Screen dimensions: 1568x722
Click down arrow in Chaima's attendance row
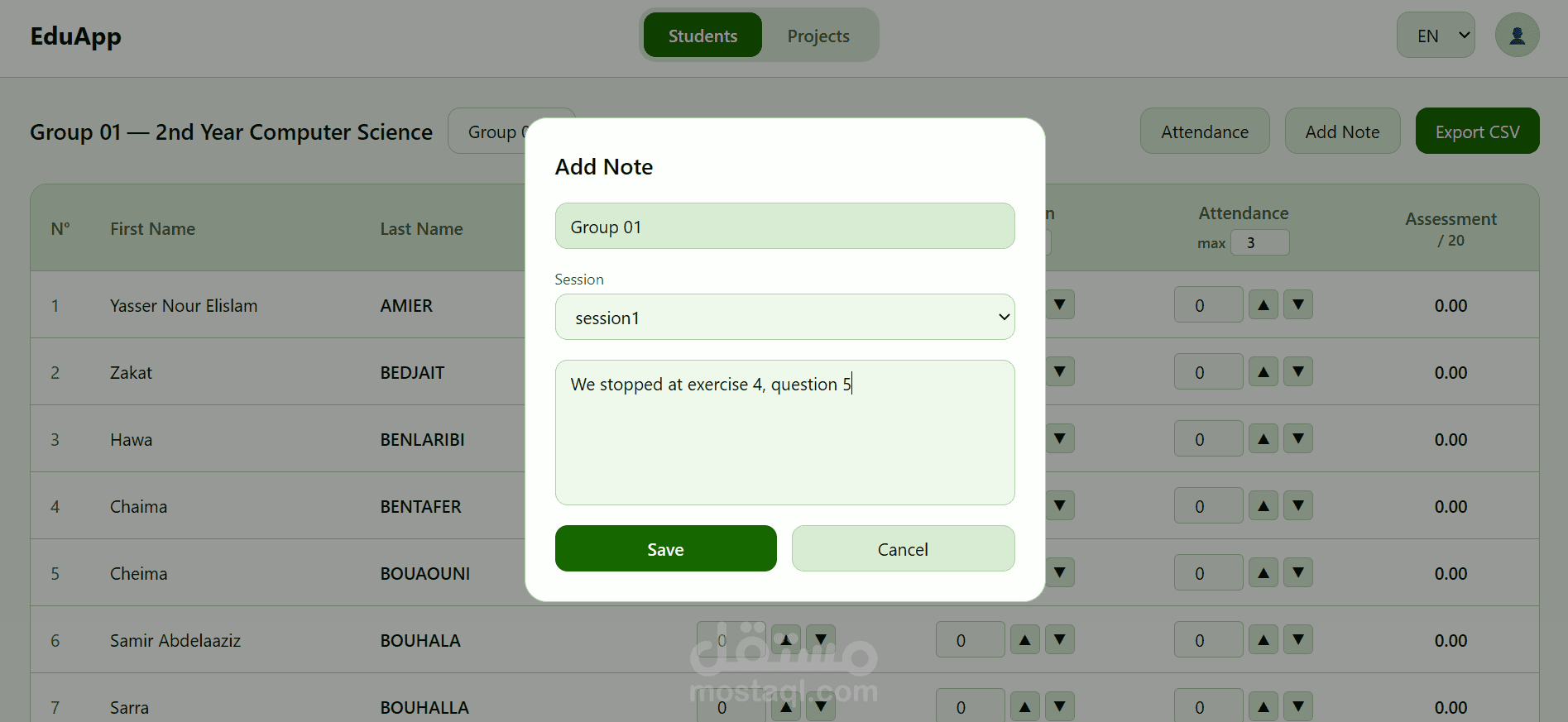[x=1298, y=506]
